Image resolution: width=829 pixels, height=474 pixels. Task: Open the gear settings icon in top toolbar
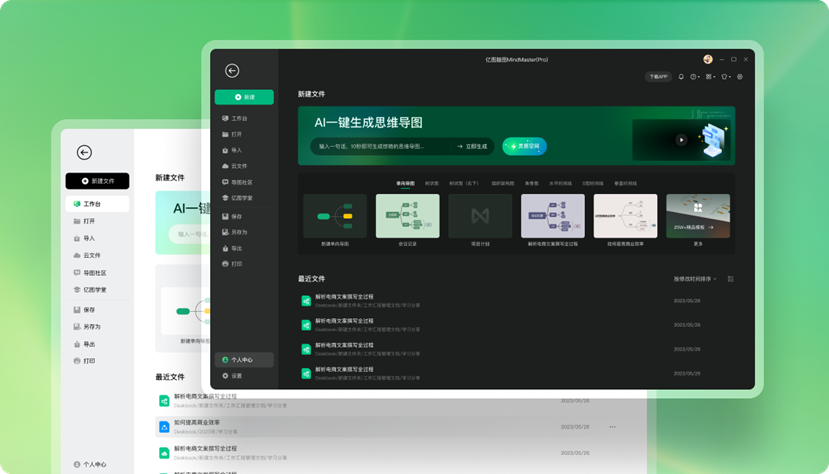point(740,77)
